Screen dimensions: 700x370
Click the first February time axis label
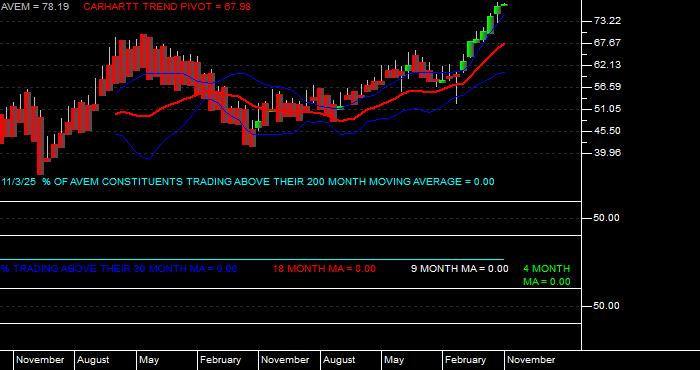(x=221, y=360)
